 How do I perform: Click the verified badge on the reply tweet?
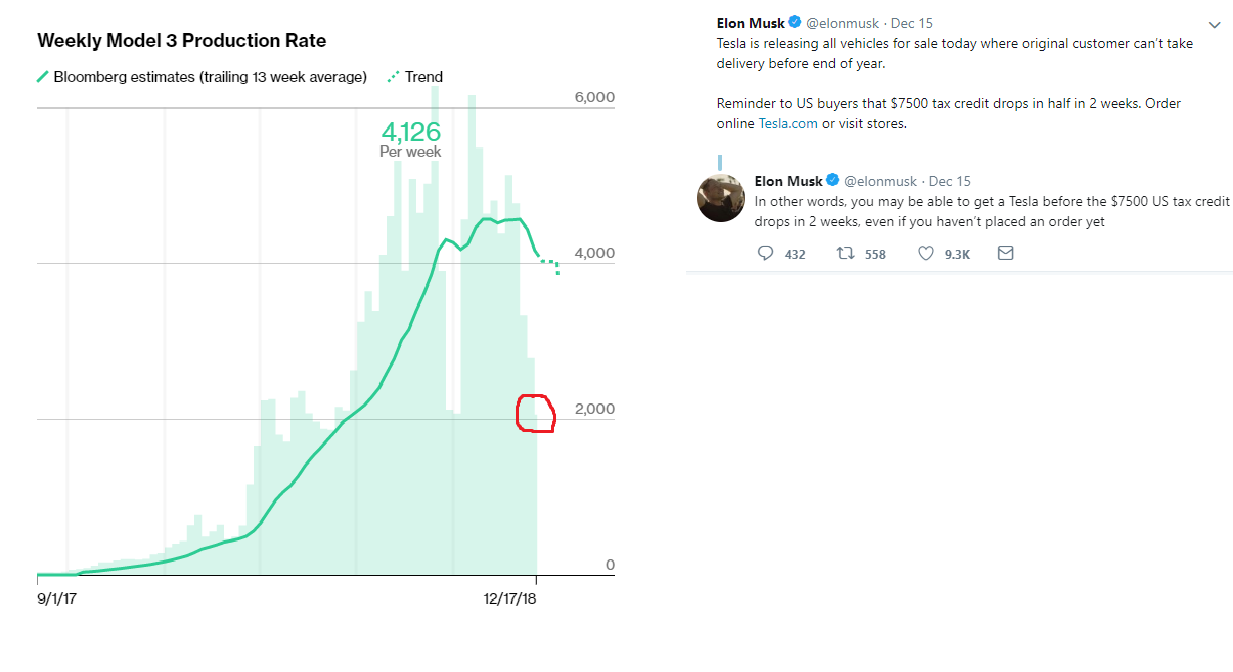tap(833, 181)
